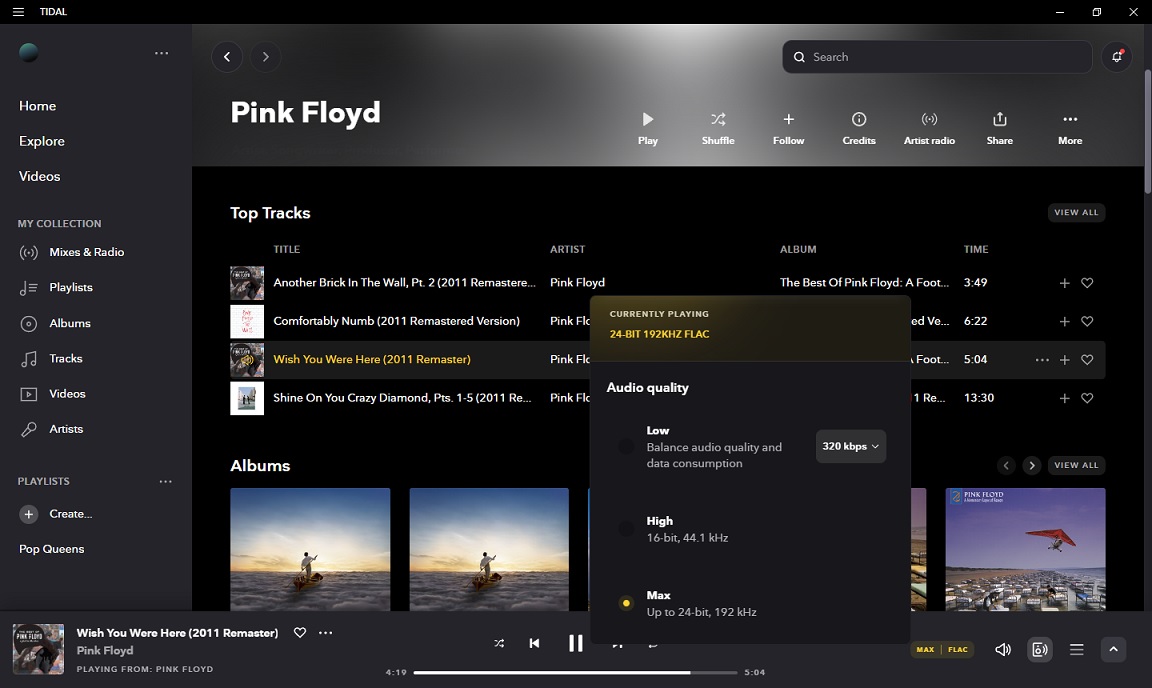Open the MAX FLAC quality badge
Viewport: 1152px width, 688px height.
point(942,649)
